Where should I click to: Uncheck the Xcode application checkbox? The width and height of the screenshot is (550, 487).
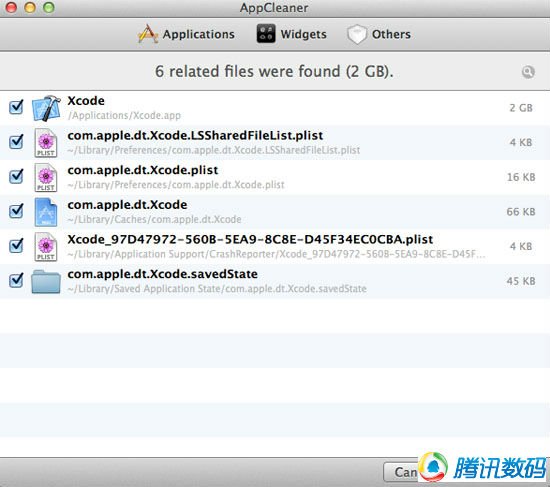(x=16, y=107)
